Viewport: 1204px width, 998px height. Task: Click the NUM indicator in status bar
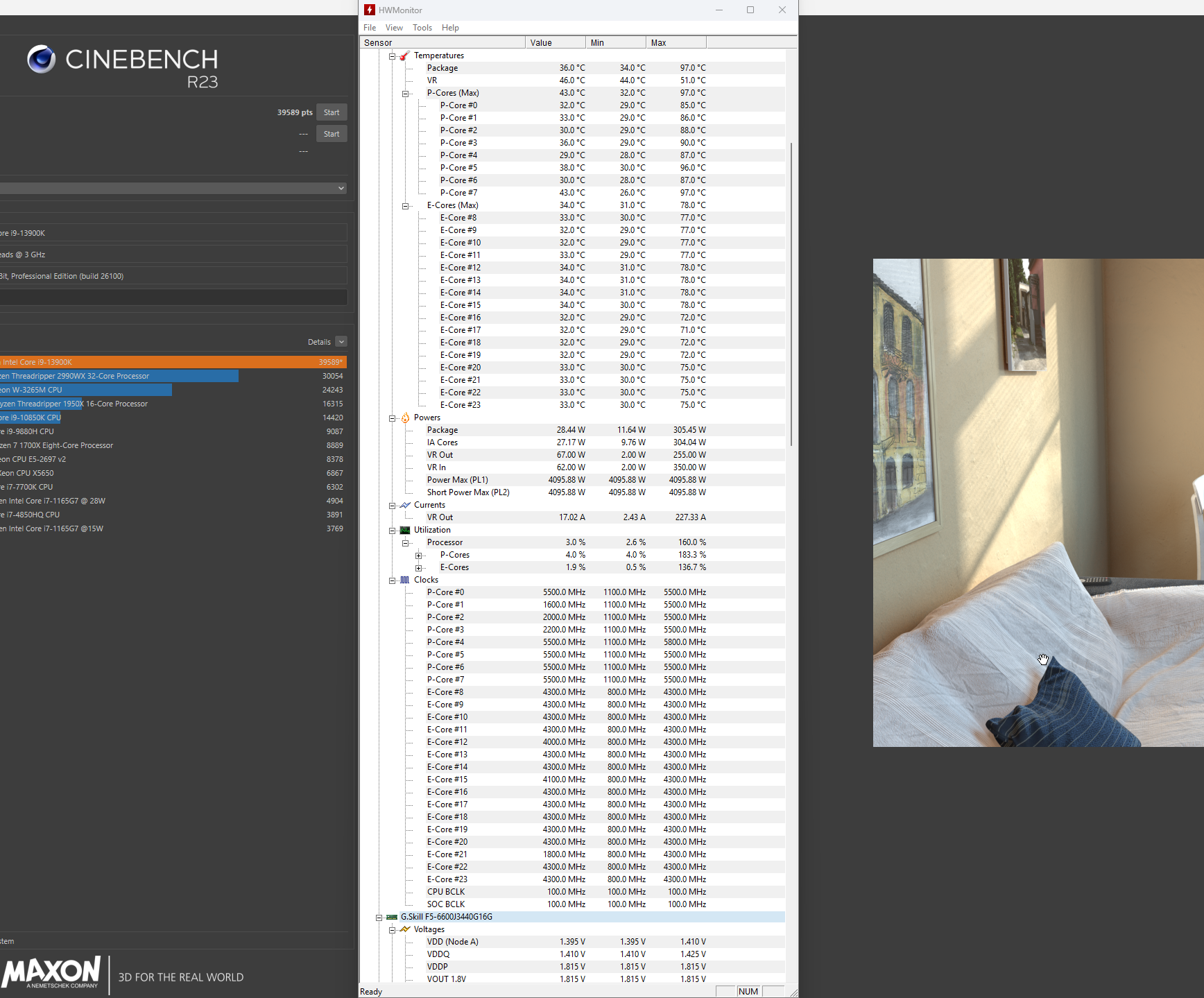[748, 992]
